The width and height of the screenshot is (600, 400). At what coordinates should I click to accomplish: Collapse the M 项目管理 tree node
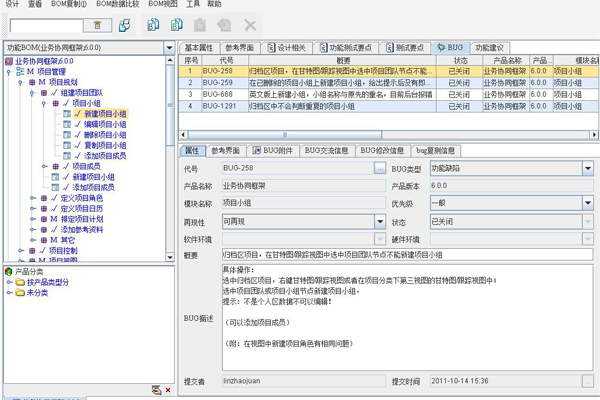pos(9,72)
